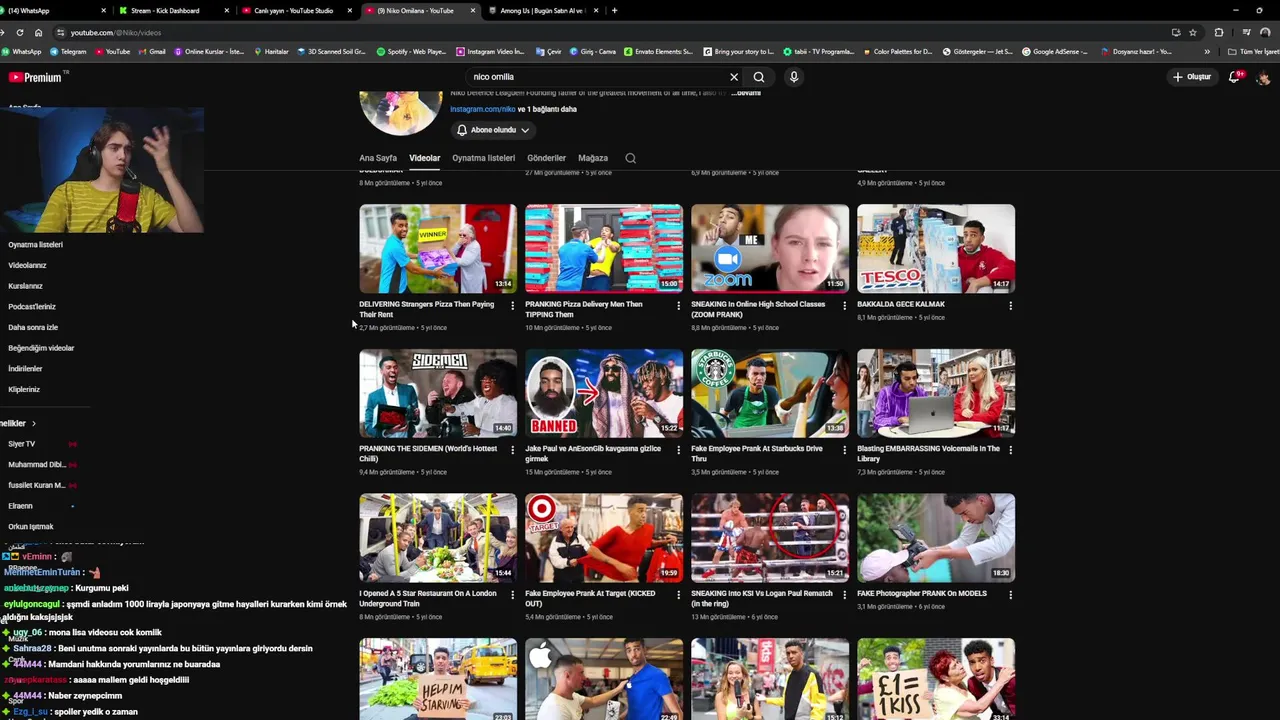
Task: Play Fake Employee Starbucks Drive Thru thumbnail
Action: coord(770,393)
